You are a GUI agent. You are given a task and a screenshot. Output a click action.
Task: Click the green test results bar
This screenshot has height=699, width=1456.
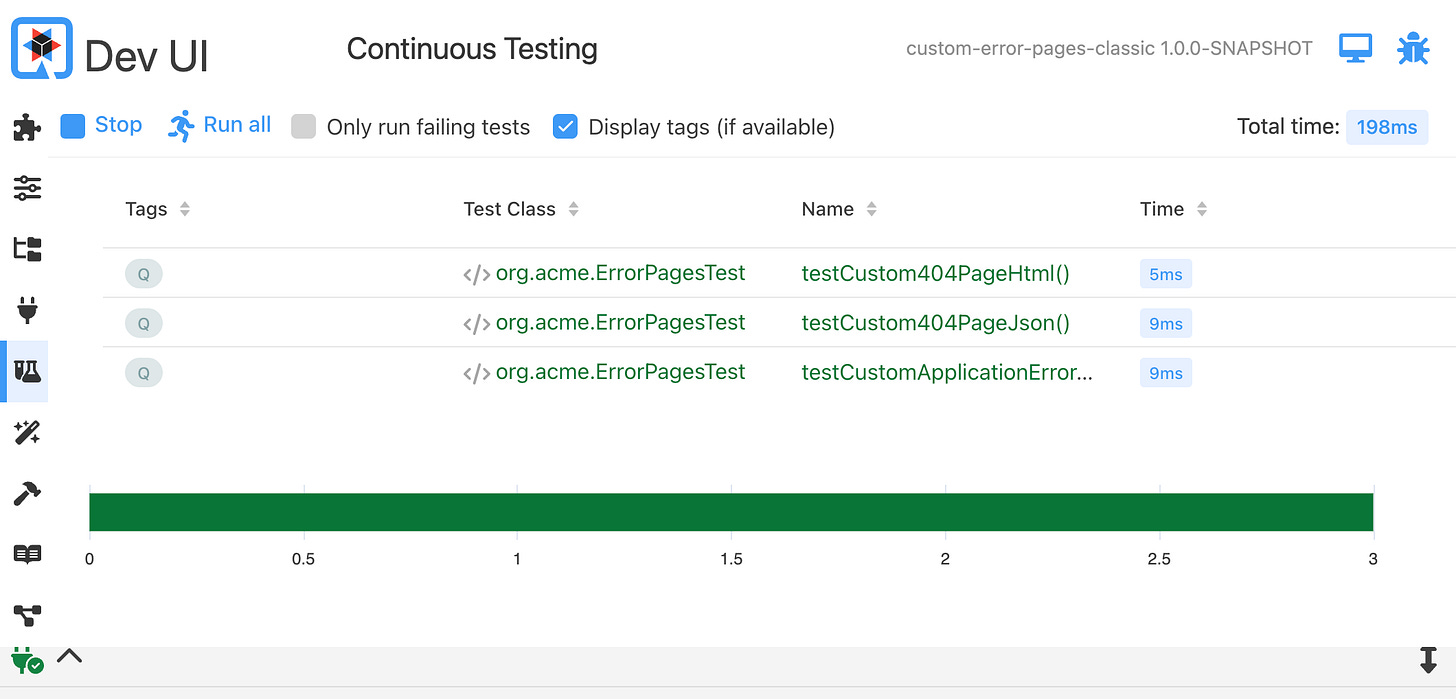731,512
